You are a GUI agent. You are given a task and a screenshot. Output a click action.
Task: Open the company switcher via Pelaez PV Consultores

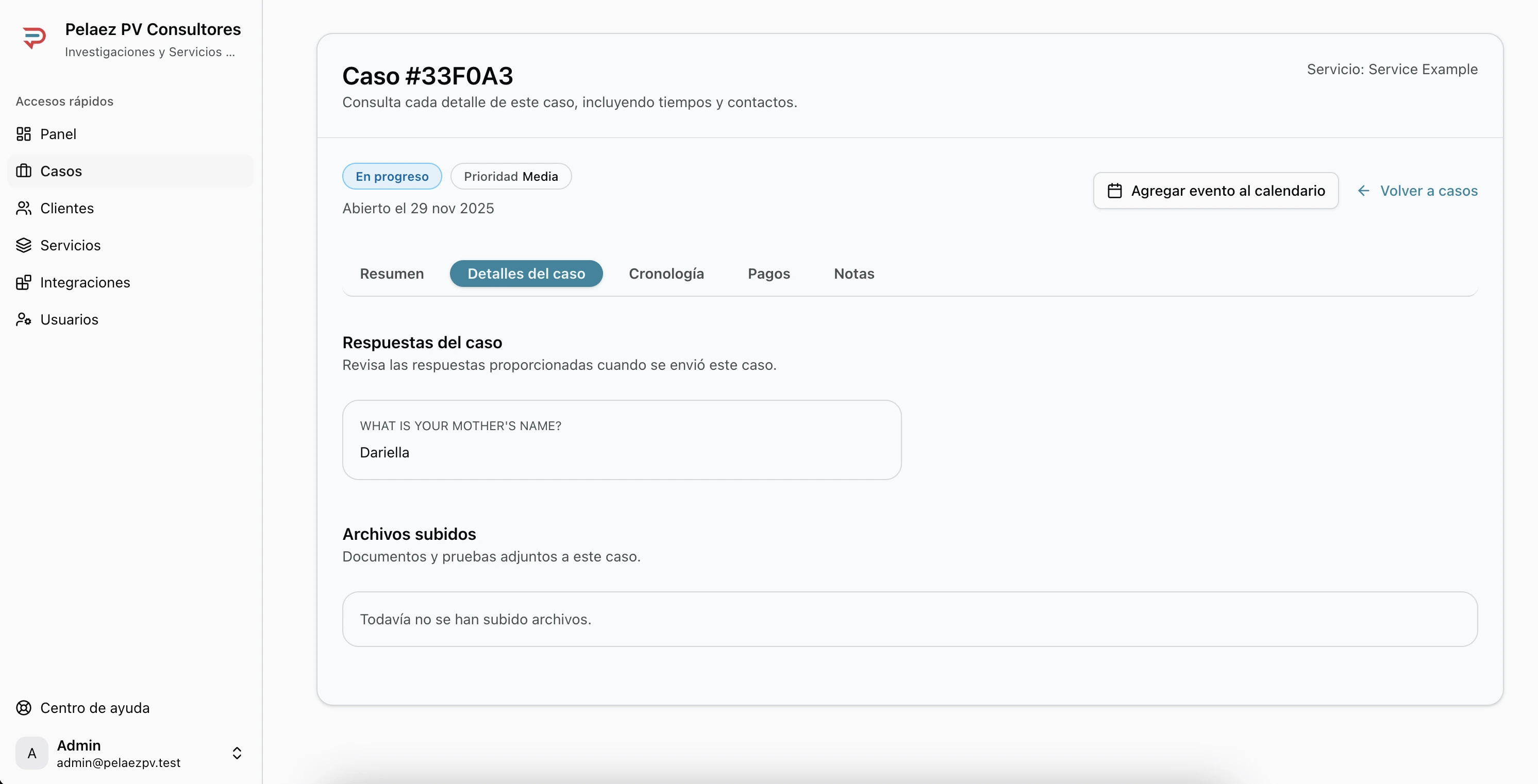tap(153, 29)
